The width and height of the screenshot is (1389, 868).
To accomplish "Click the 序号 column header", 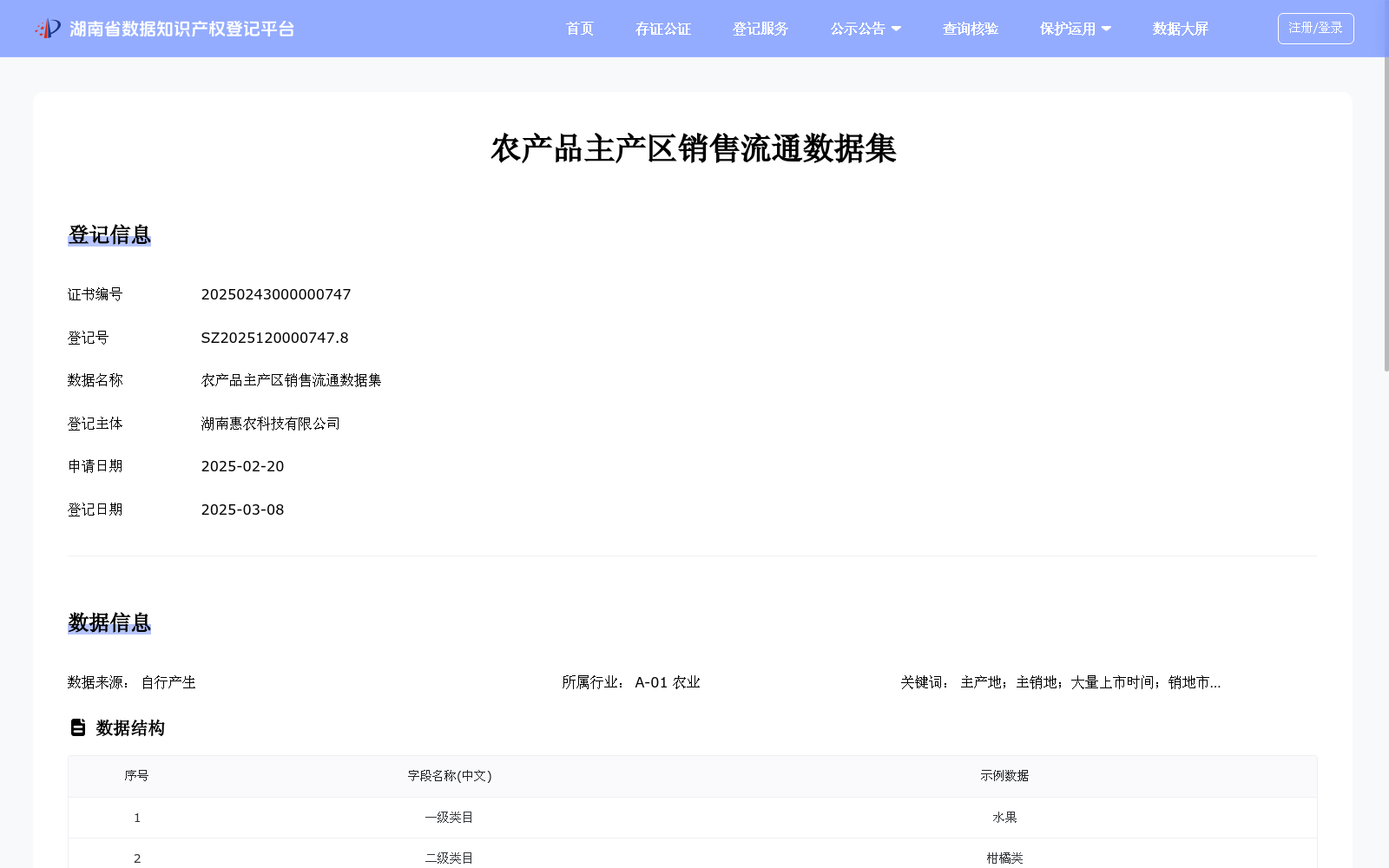I will pos(136,776).
